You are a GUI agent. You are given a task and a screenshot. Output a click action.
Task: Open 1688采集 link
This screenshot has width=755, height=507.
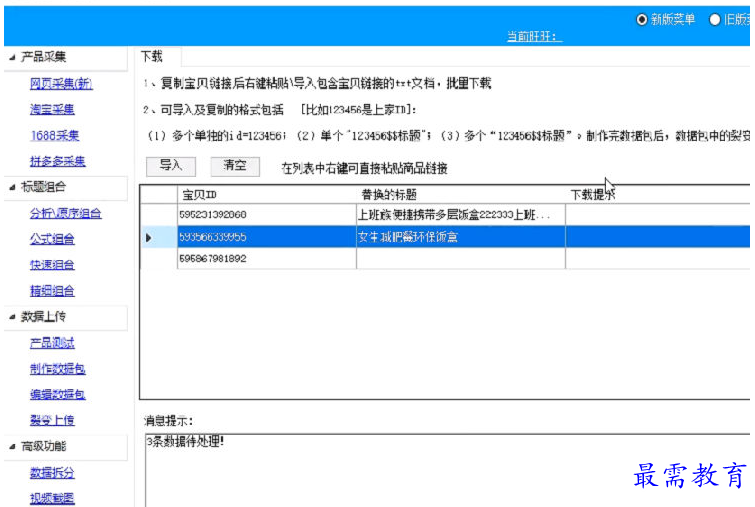pyautogui.click(x=54, y=135)
